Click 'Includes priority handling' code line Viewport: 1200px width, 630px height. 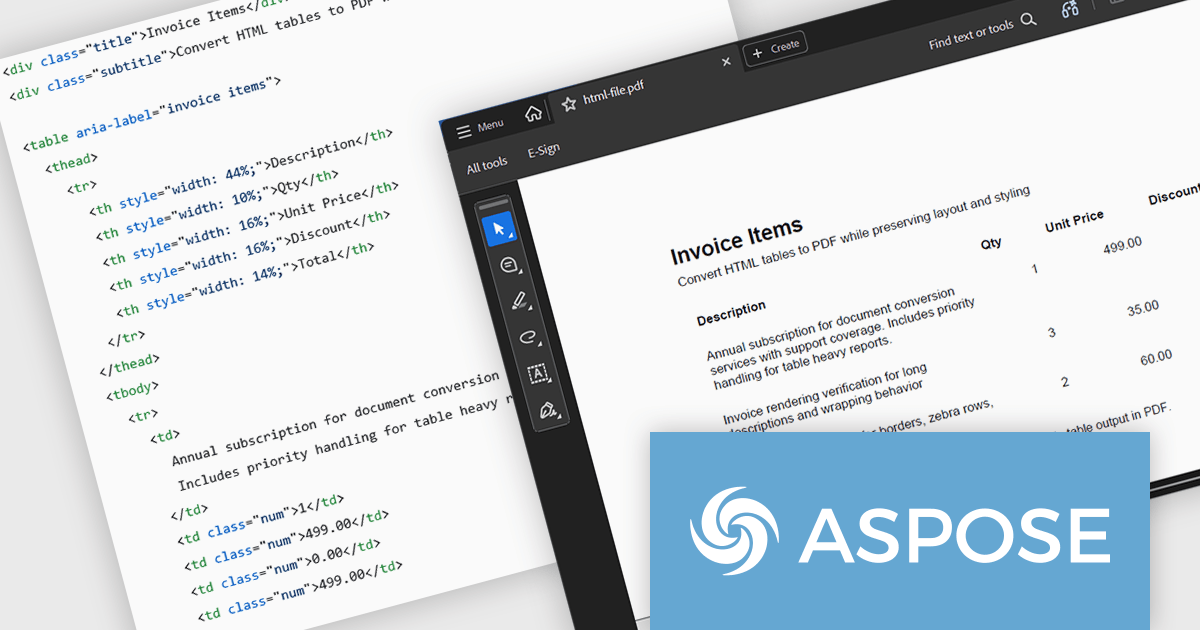[345, 441]
